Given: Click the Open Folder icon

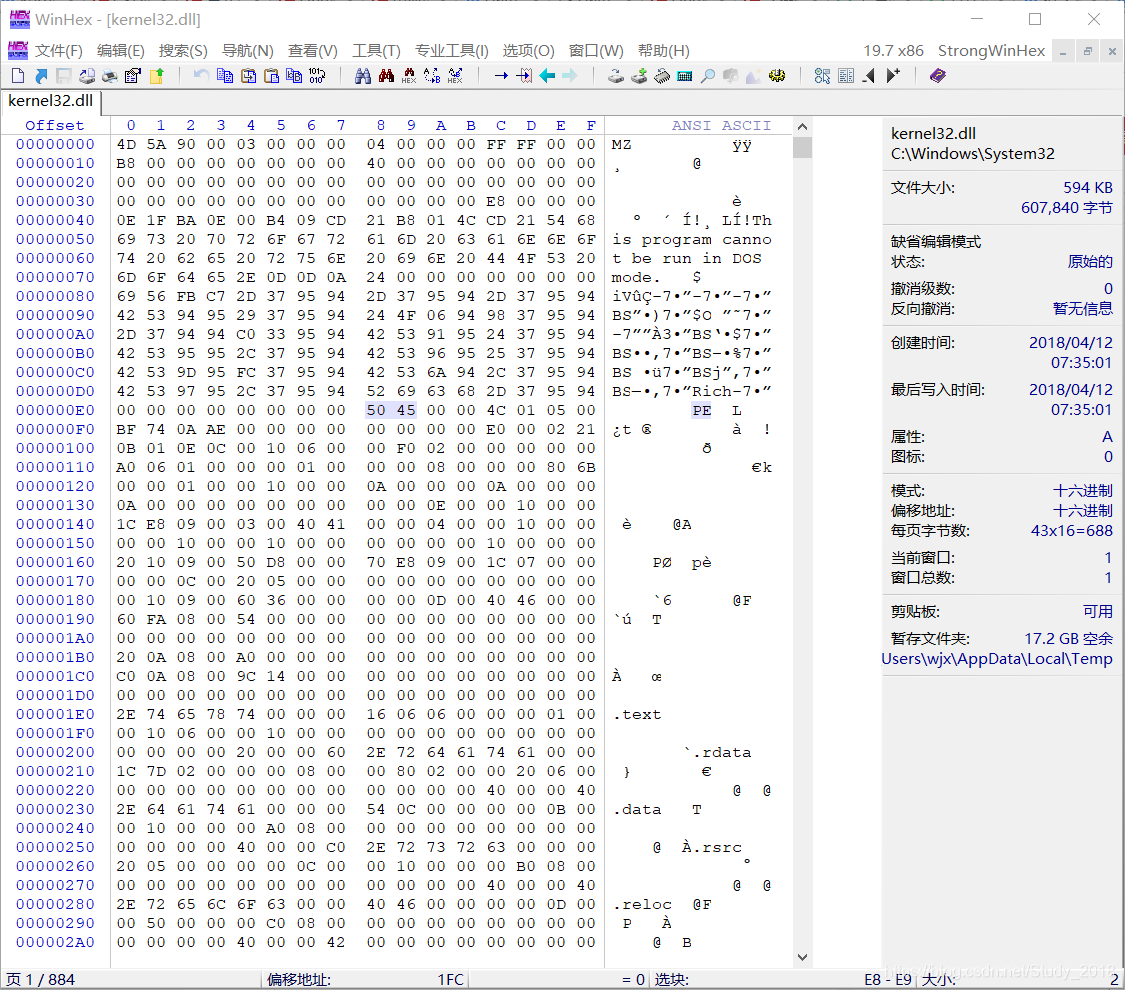Looking at the screenshot, I should tap(156, 75).
